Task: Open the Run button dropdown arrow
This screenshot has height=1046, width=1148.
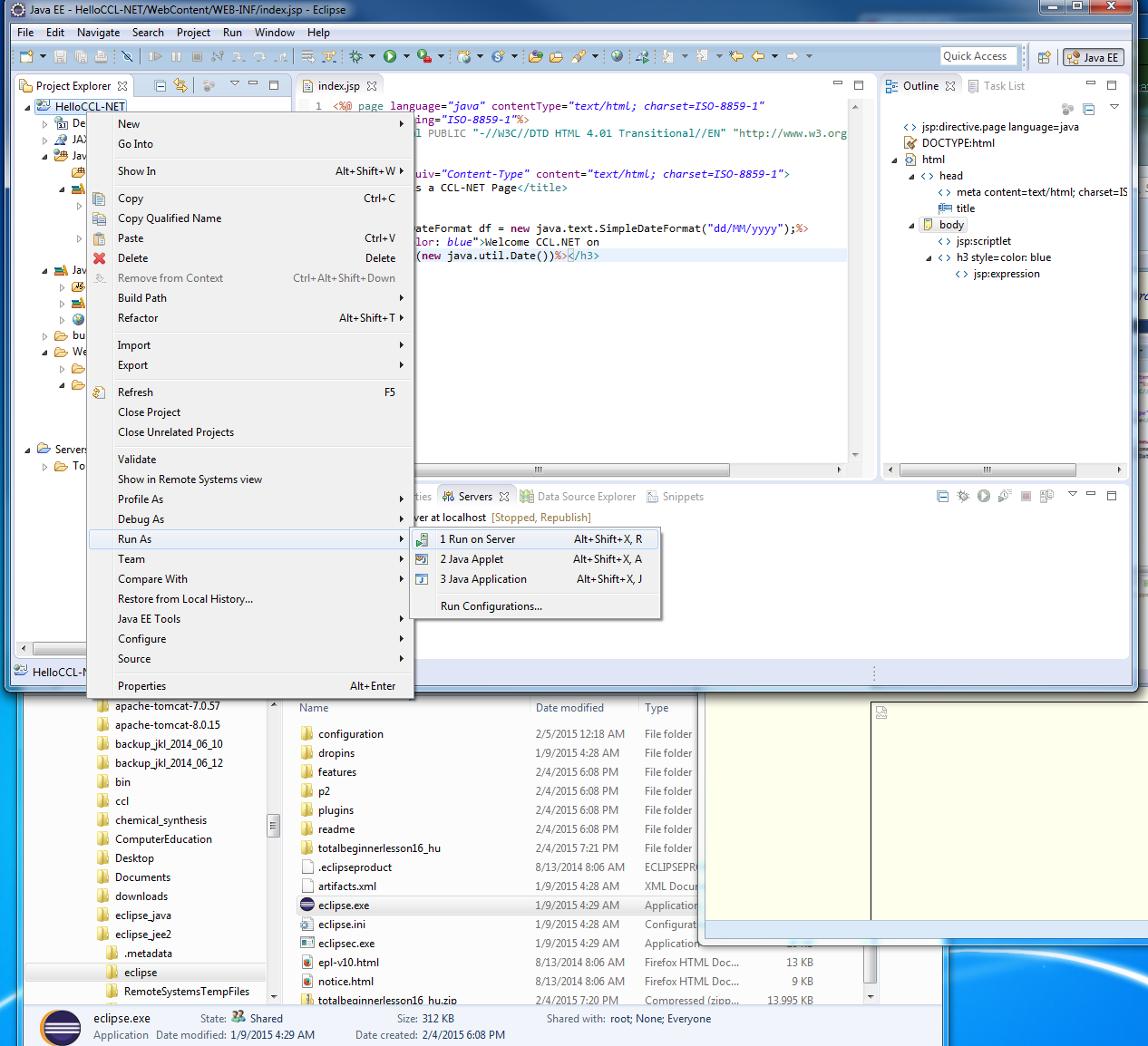Action: click(x=406, y=56)
